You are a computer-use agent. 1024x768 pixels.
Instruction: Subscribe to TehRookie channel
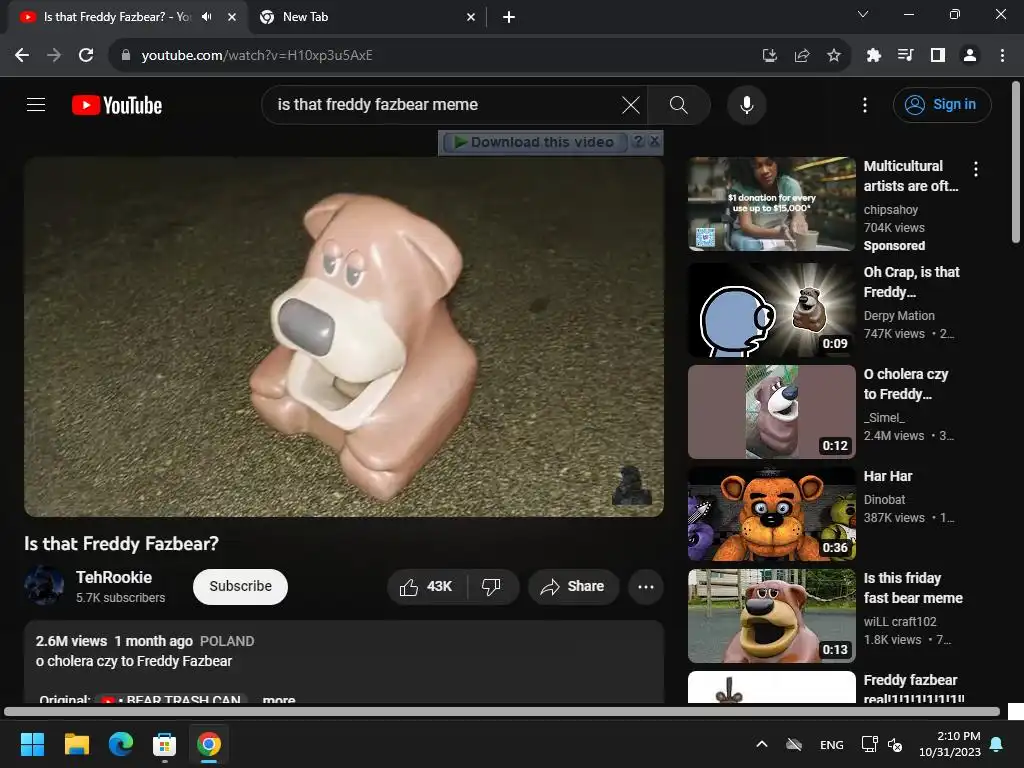click(x=240, y=586)
